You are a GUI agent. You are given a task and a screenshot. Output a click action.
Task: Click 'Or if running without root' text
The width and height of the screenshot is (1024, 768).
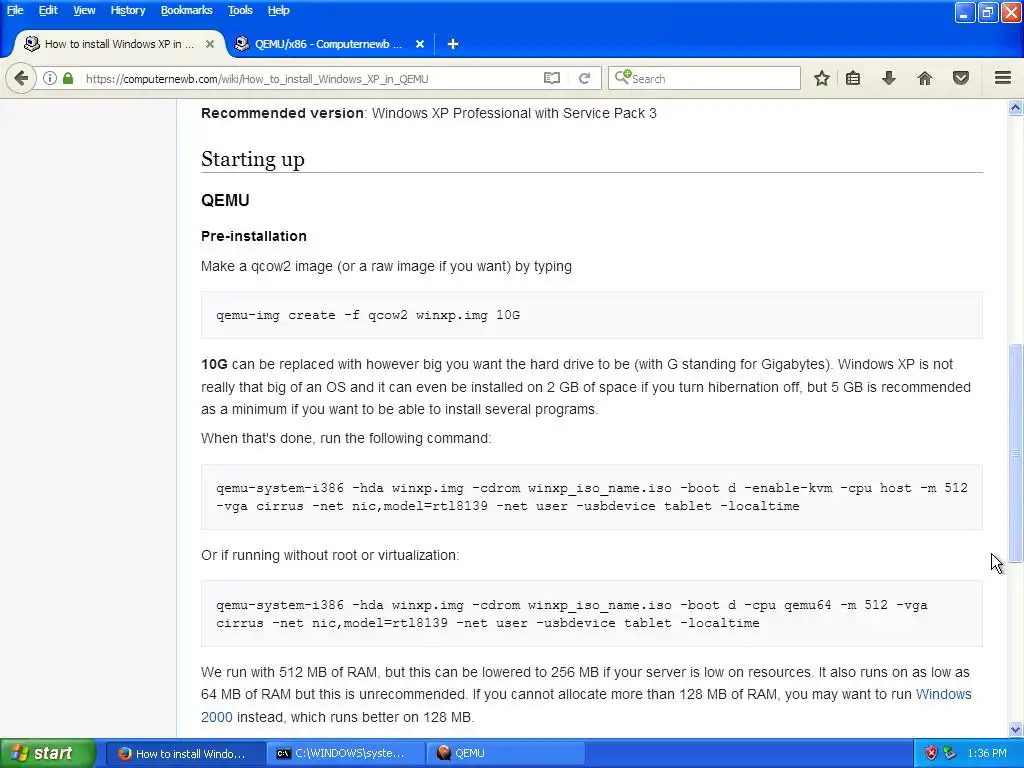(330, 555)
